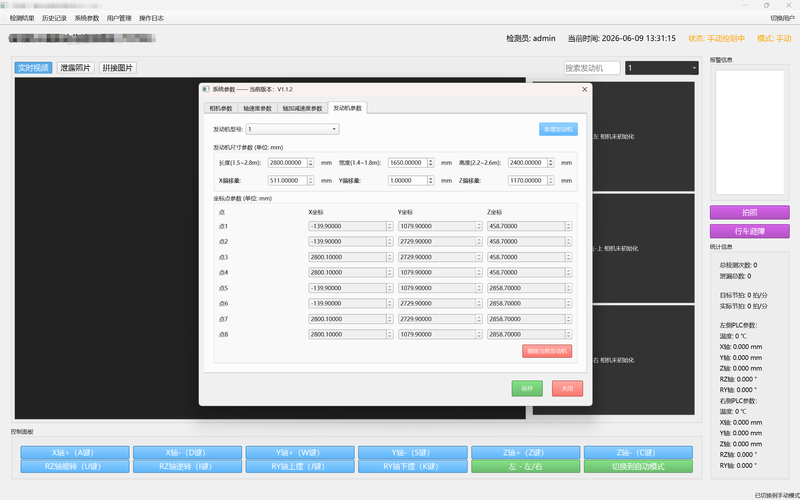Image resolution: width=800 pixels, height=500 pixels.
Task: Click the Y轴- (S键) button
Action: [x=413, y=453]
